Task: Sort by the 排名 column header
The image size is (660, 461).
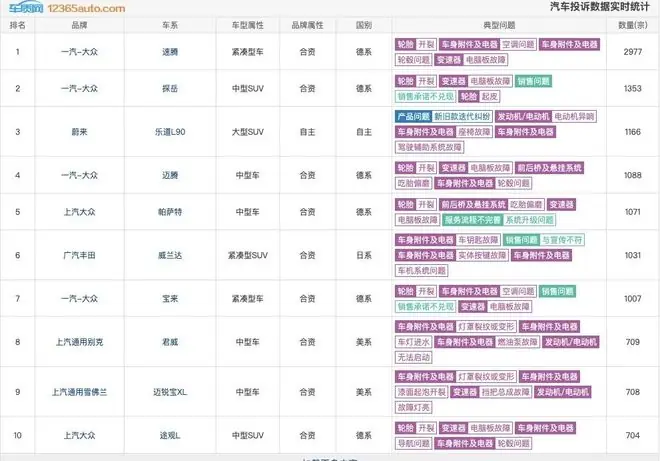Action: point(17,25)
